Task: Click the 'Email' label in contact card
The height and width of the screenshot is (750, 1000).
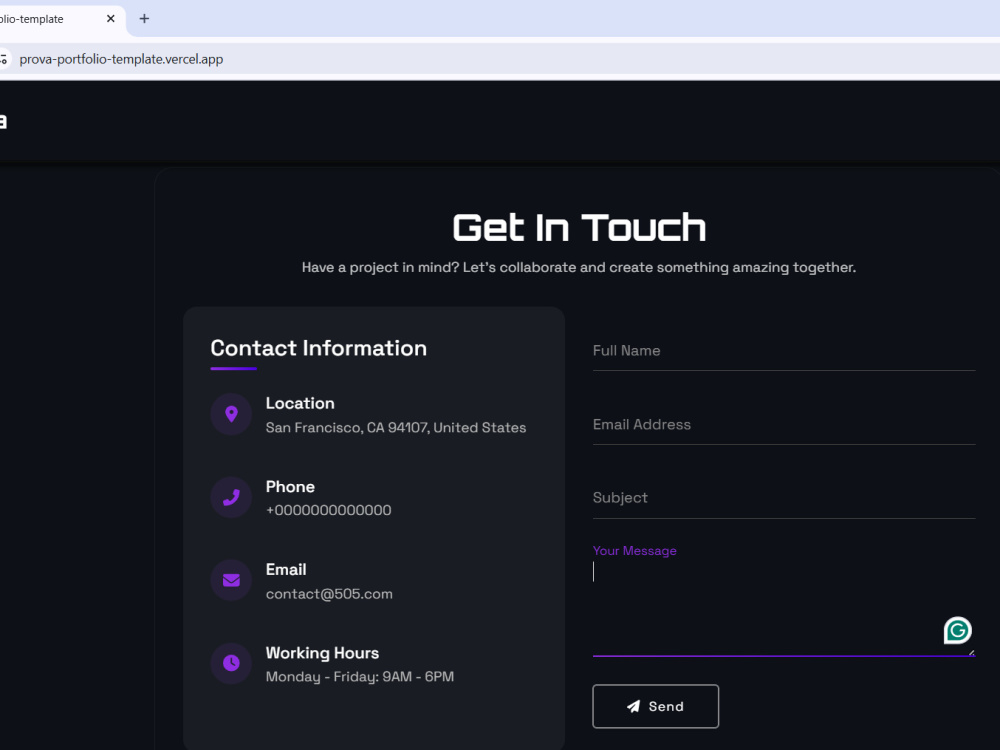Action: (286, 570)
